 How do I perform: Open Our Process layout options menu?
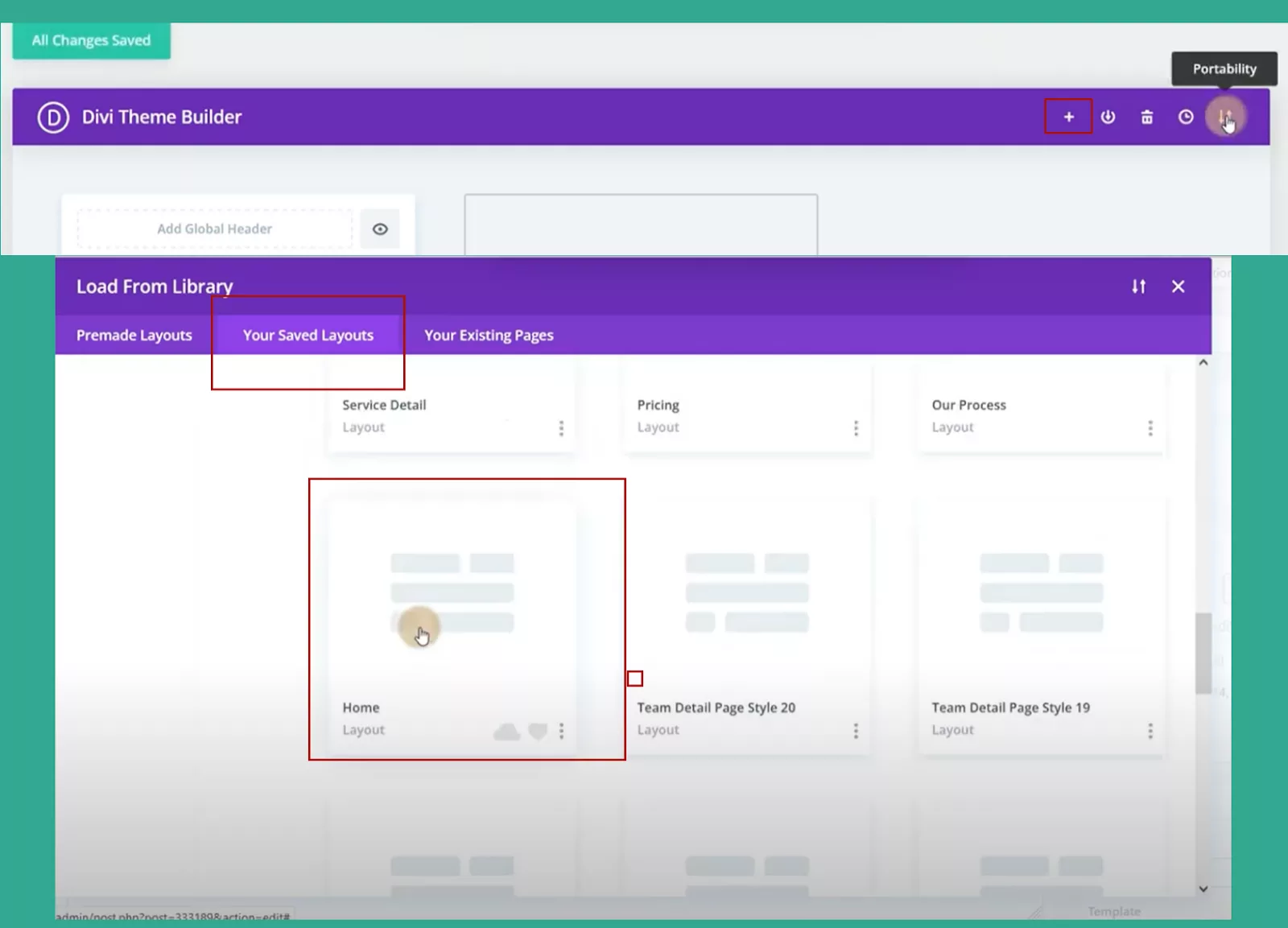tap(1150, 428)
